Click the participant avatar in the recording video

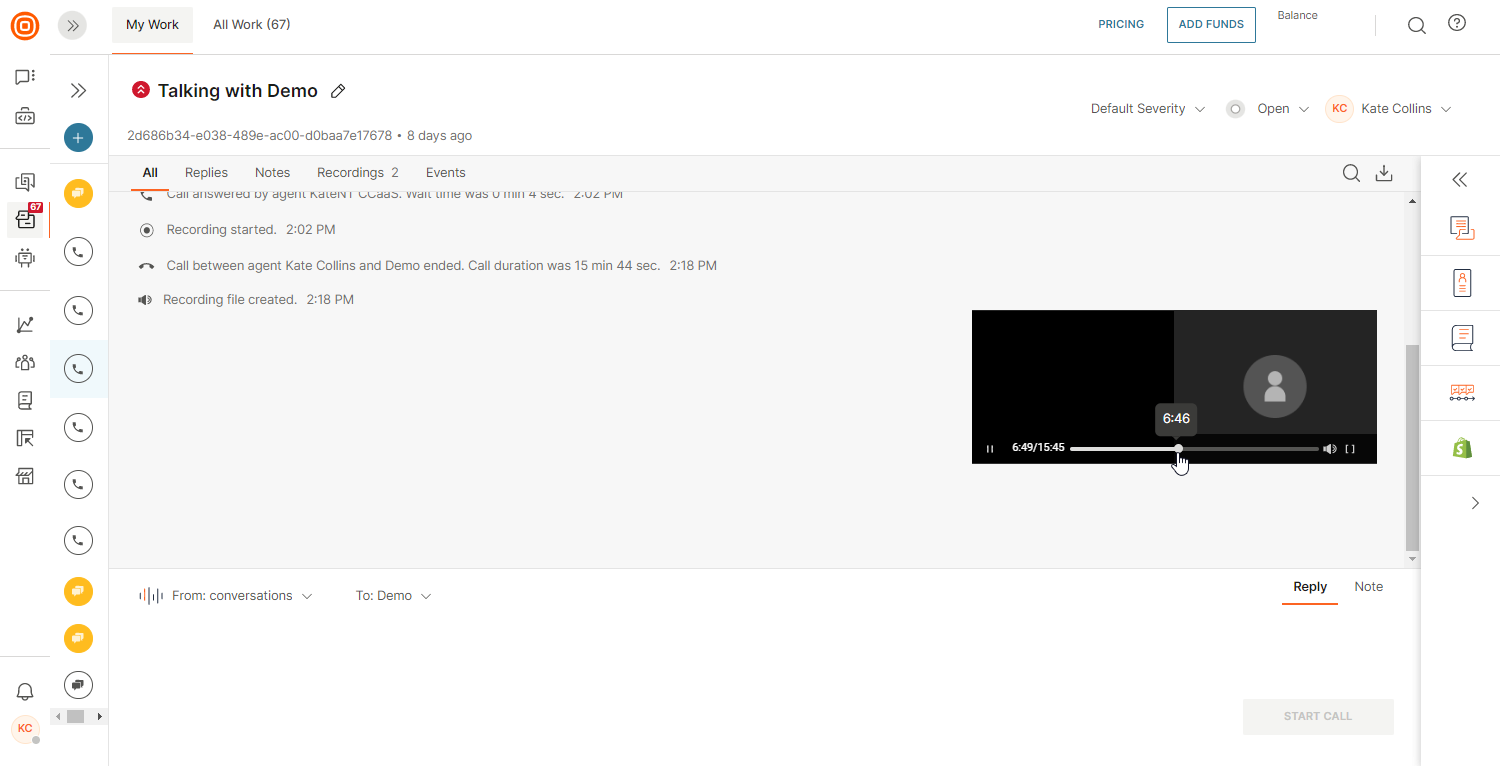coord(1275,386)
